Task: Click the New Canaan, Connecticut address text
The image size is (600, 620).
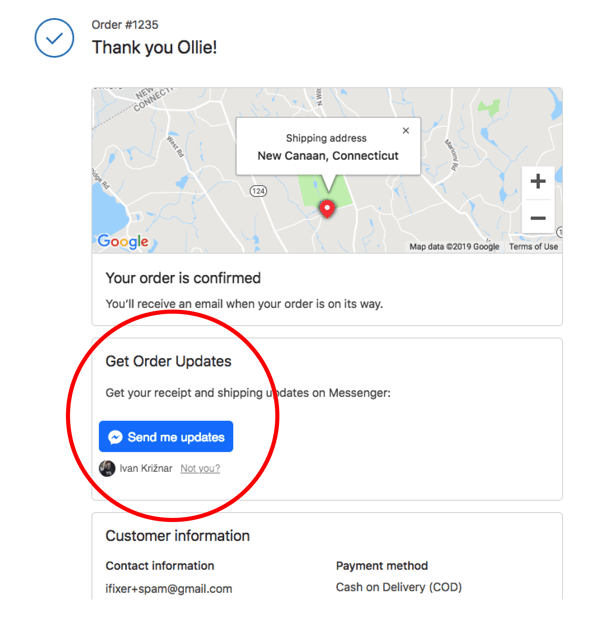Action: coord(328,156)
